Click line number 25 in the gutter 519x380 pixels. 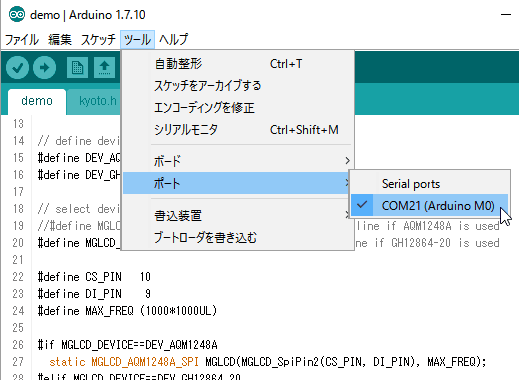point(18,328)
